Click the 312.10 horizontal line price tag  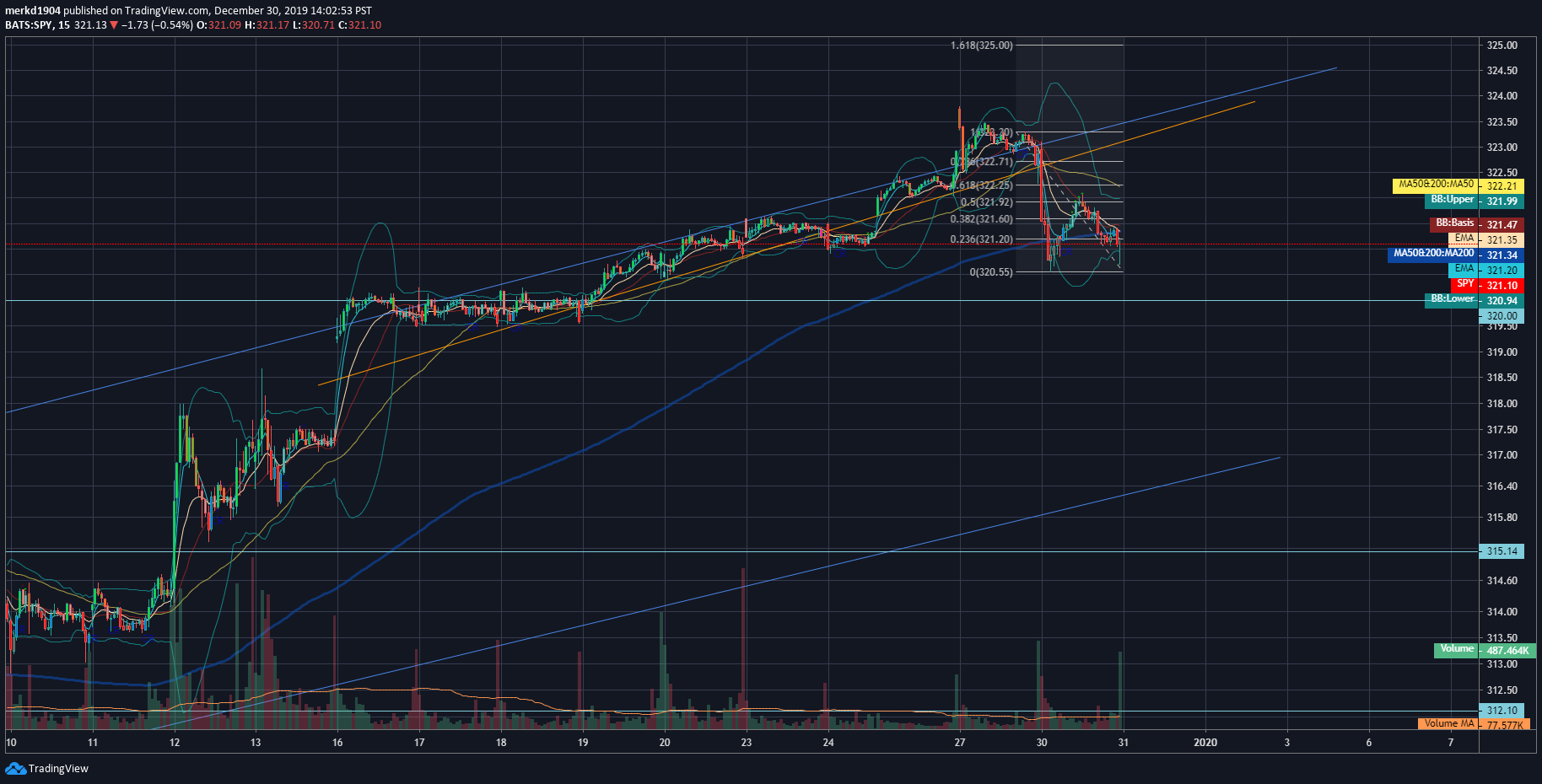(x=1502, y=711)
